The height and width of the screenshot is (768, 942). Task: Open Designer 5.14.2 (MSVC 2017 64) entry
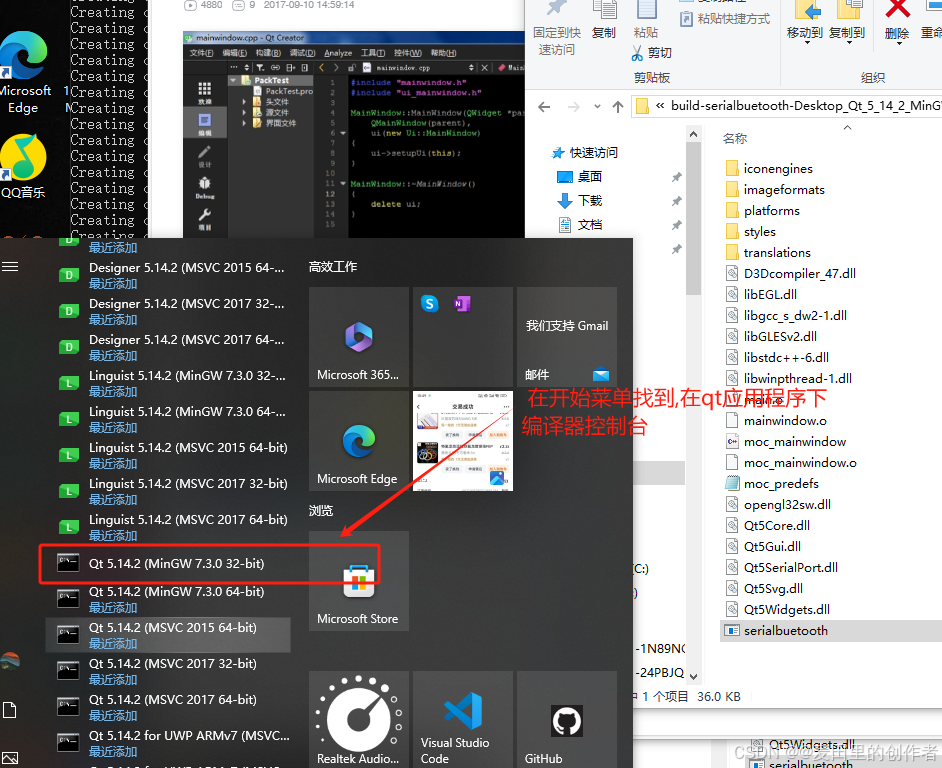point(168,347)
